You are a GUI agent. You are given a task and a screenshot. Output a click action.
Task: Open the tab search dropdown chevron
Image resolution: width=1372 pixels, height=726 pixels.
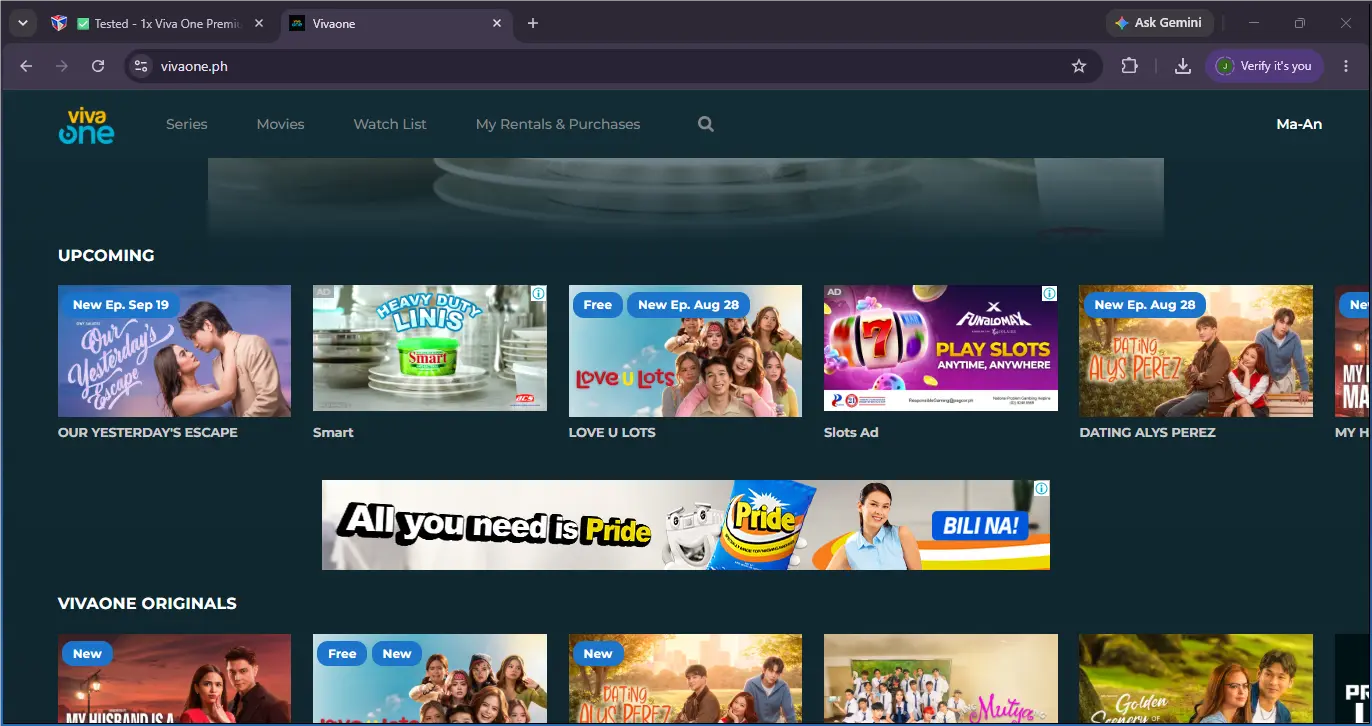point(22,23)
